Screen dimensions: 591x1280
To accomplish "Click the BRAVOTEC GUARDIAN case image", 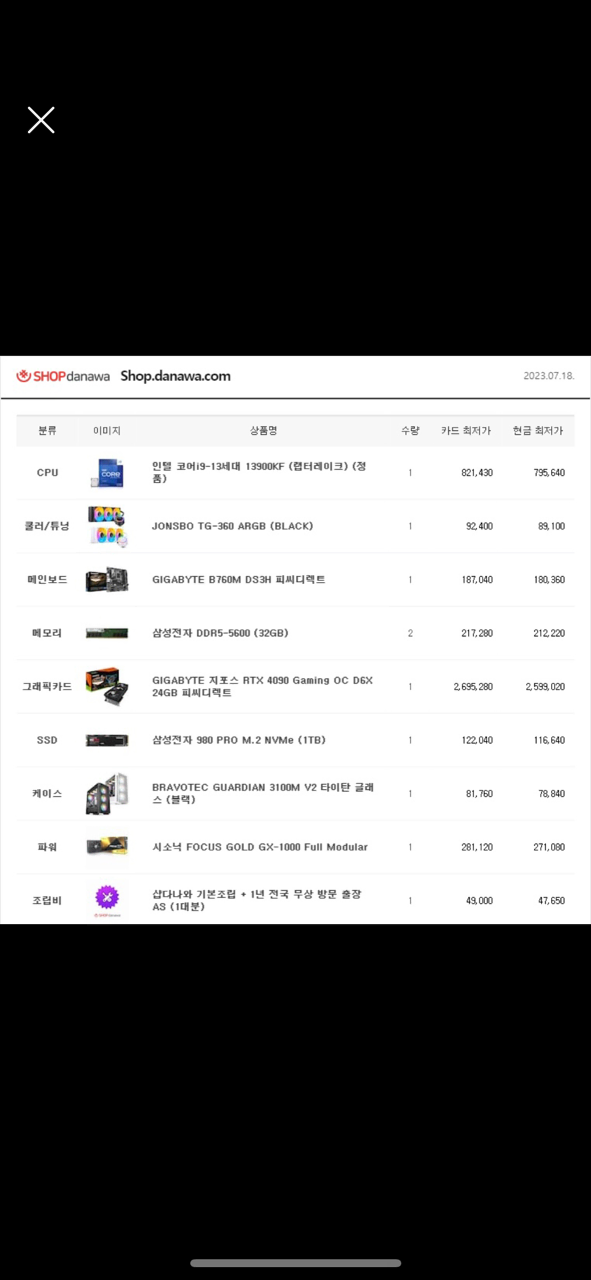I will [106, 794].
